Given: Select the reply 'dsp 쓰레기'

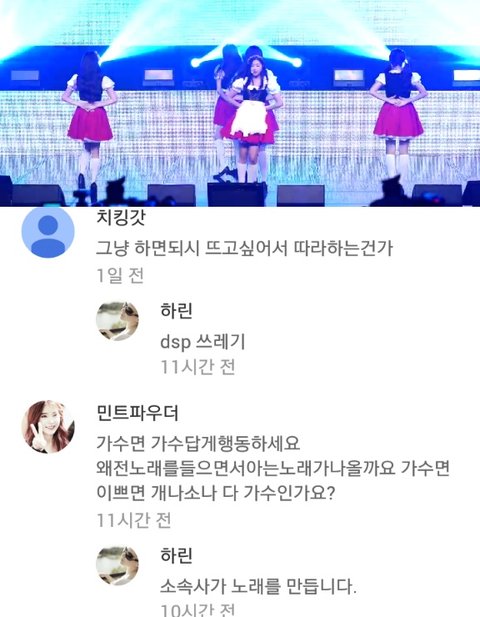Looking at the screenshot, I should point(203,342).
